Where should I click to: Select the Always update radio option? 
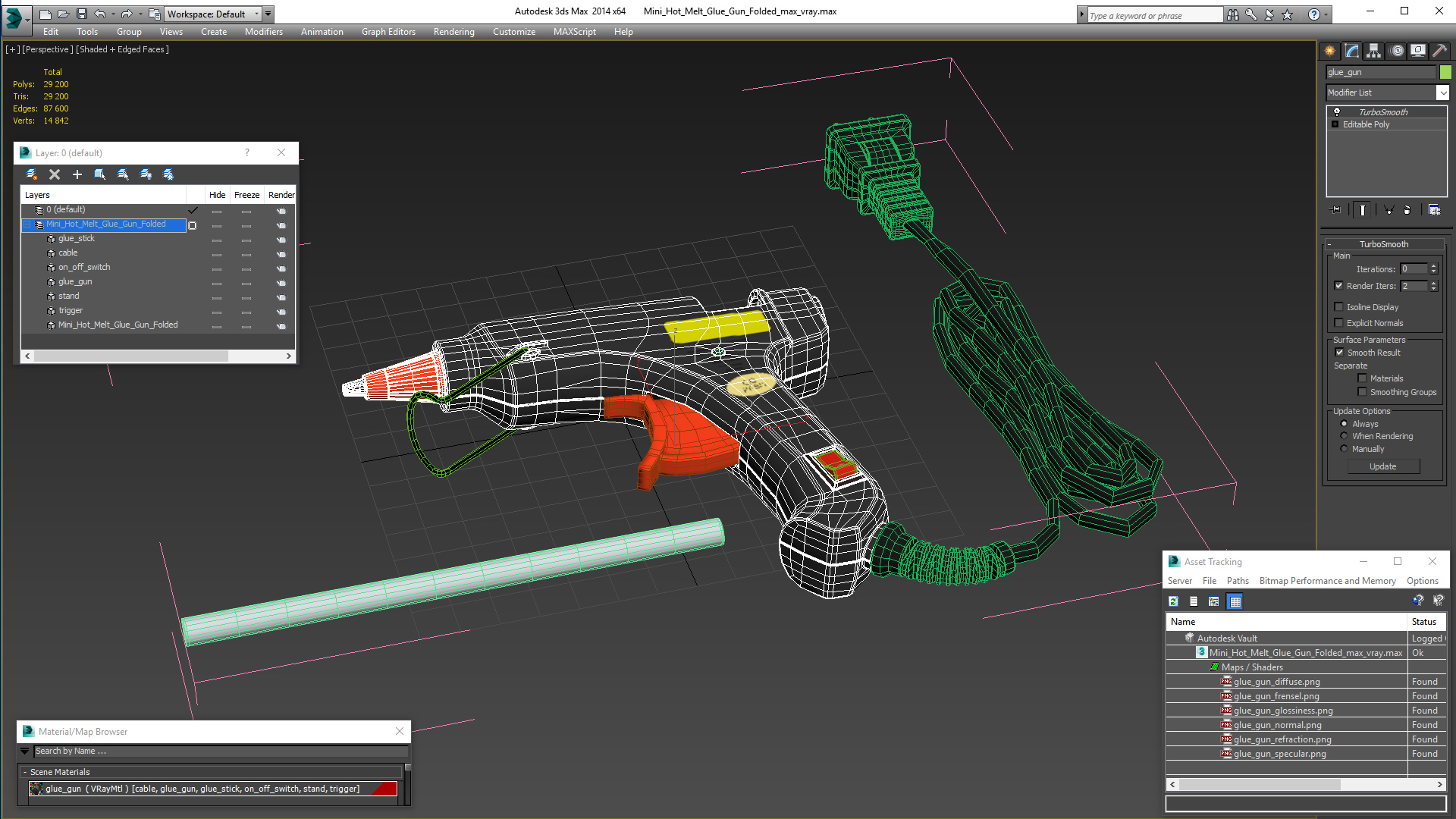(x=1345, y=424)
